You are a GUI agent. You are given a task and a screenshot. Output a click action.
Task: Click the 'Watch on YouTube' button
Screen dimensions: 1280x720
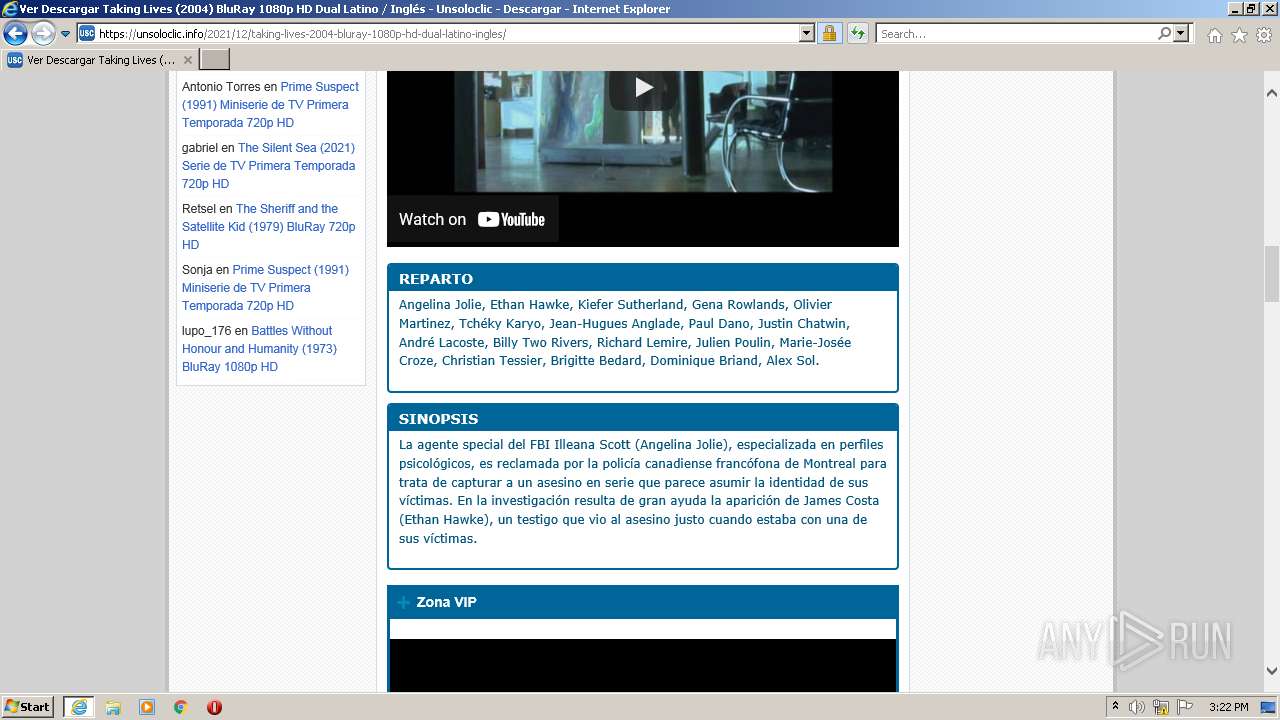472,219
